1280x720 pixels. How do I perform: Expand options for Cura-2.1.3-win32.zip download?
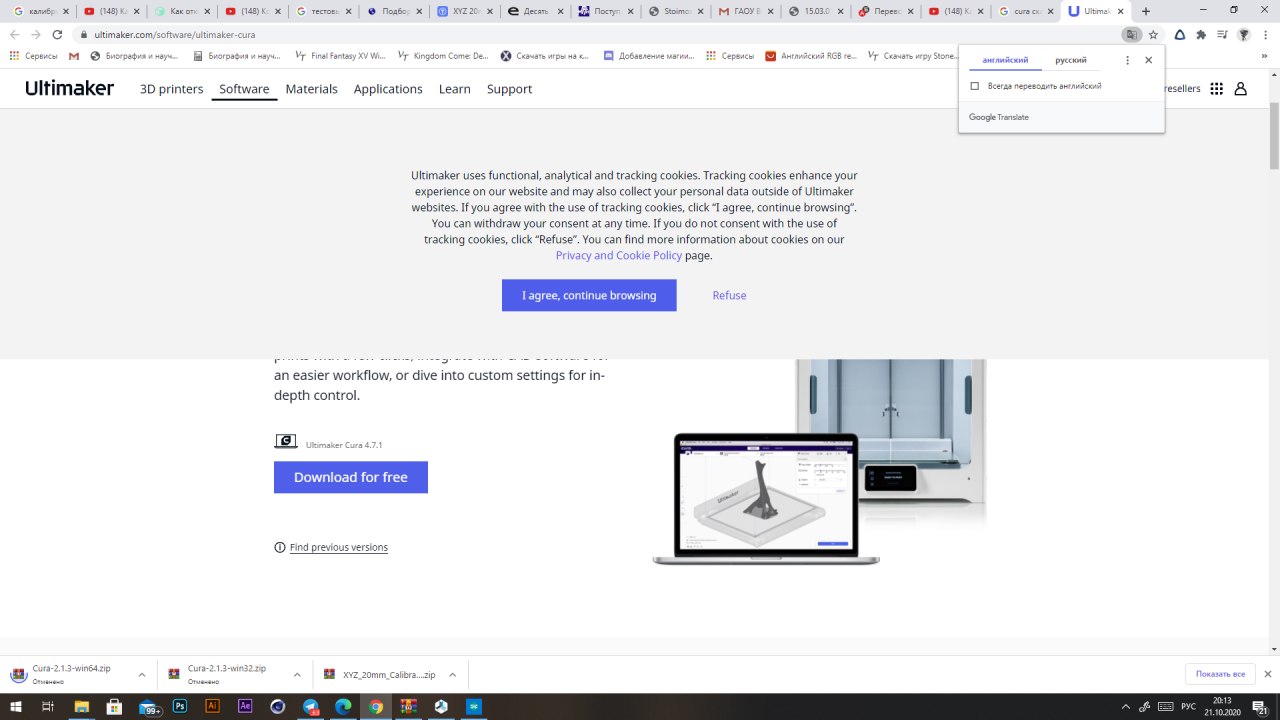point(297,675)
